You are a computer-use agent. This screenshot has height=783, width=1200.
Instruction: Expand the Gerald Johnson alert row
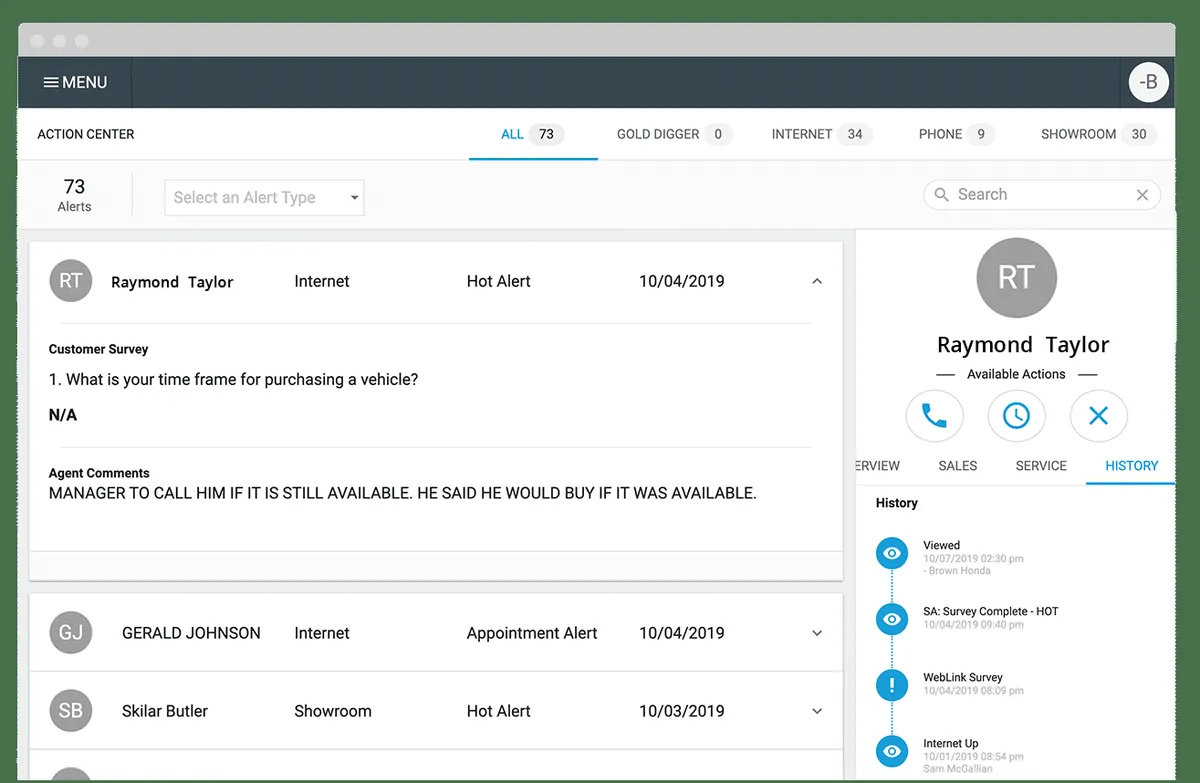click(817, 633)
